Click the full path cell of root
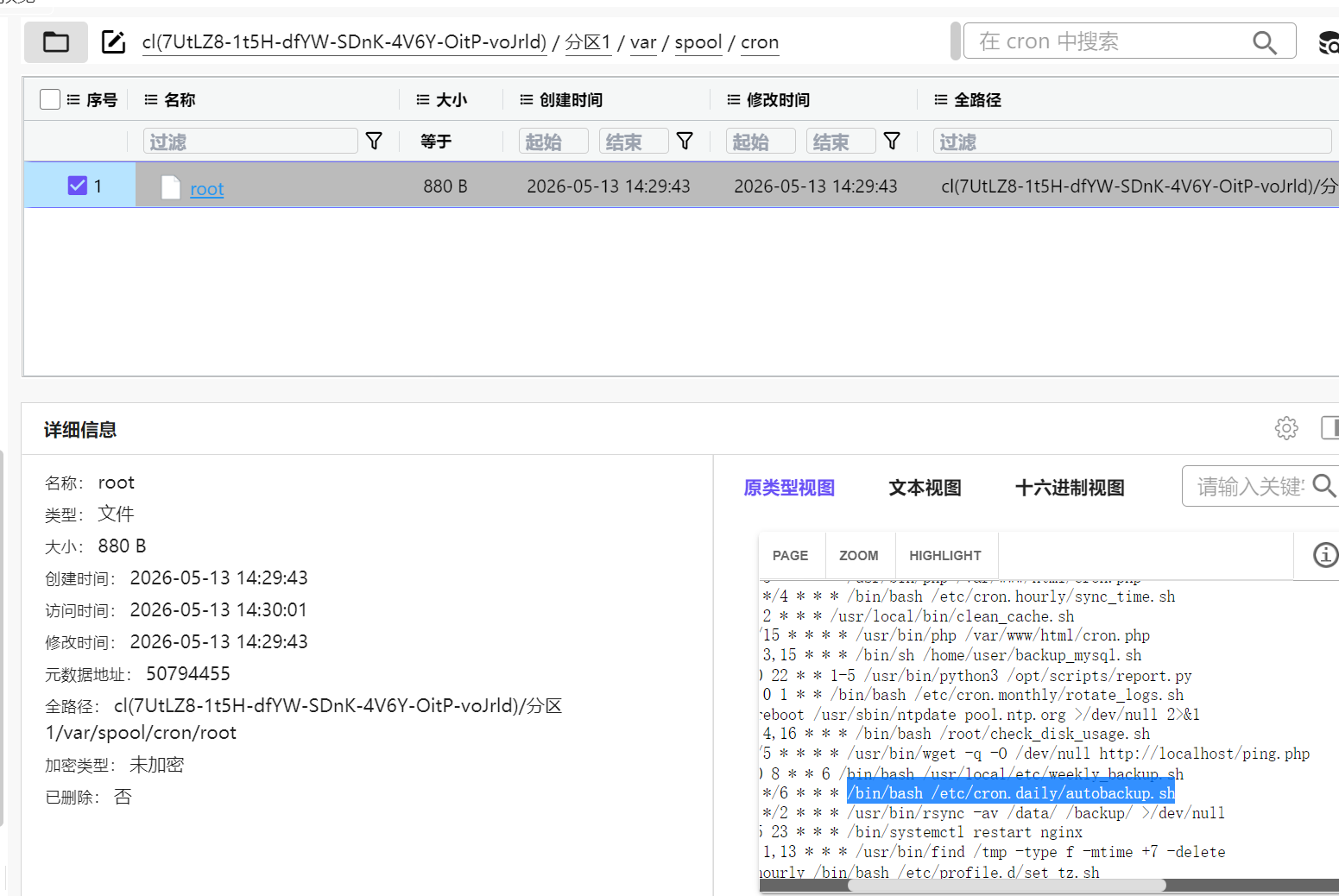Screen dimensions: 1339x896 (1139, 186)
